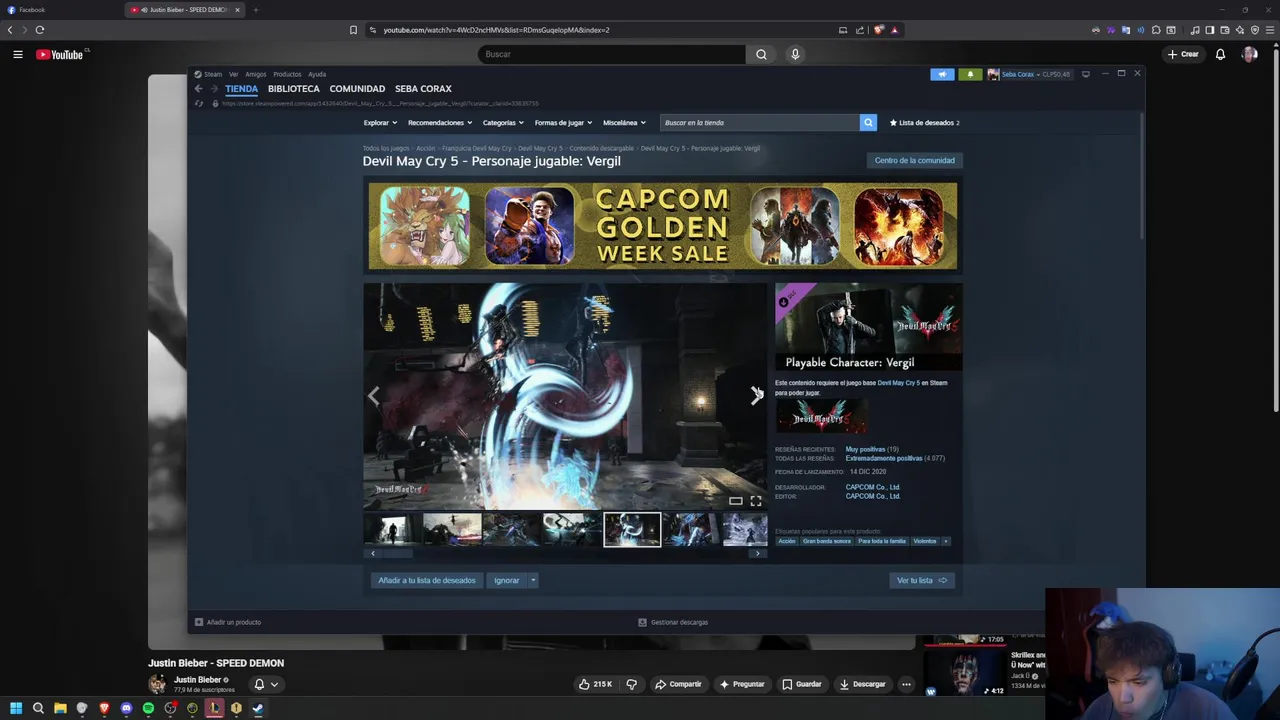
Task: Open the Steam green notifications bell
Action: tap(969, 74)
